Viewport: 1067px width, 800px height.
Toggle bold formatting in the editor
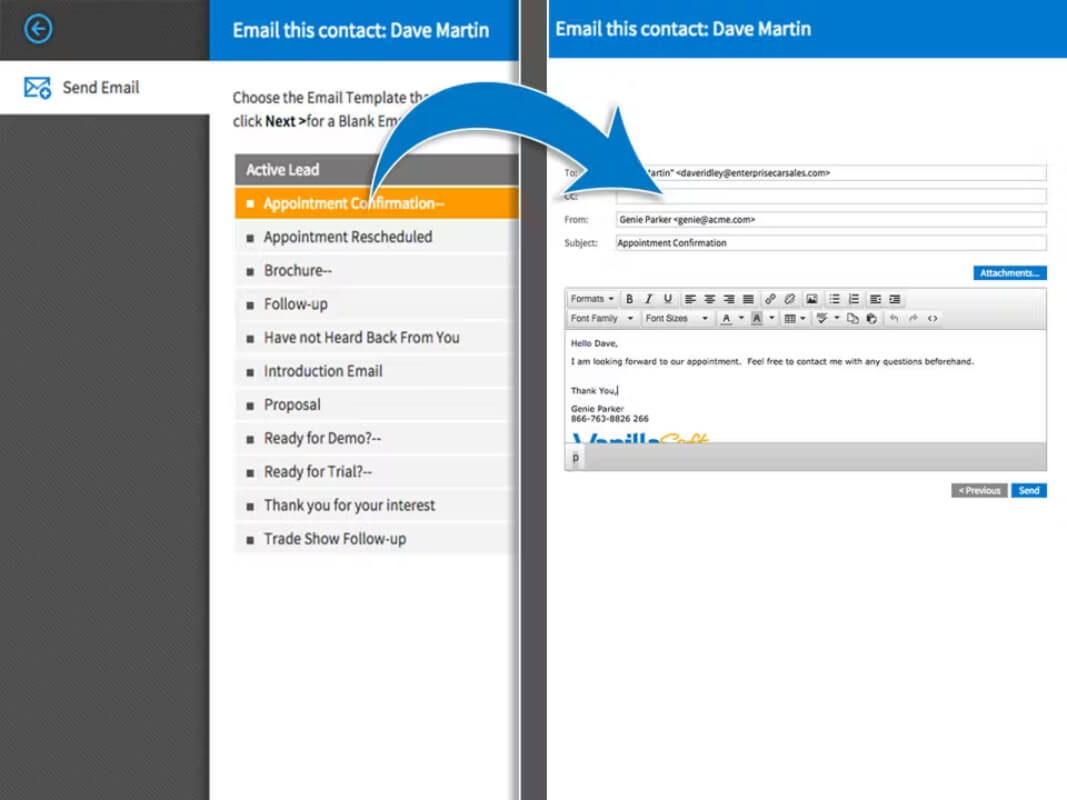pyautogui.click(x=629, y=299)
